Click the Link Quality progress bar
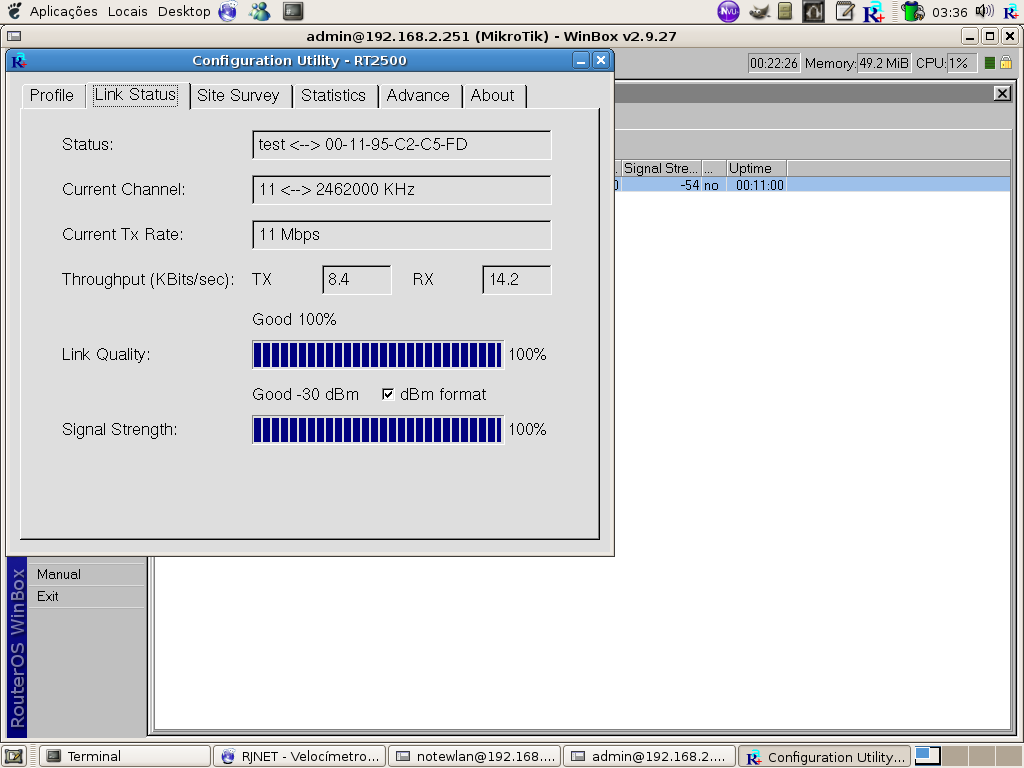Image resolution: width=1024 pixels, height=768 pixels. (x=377, y=355)
